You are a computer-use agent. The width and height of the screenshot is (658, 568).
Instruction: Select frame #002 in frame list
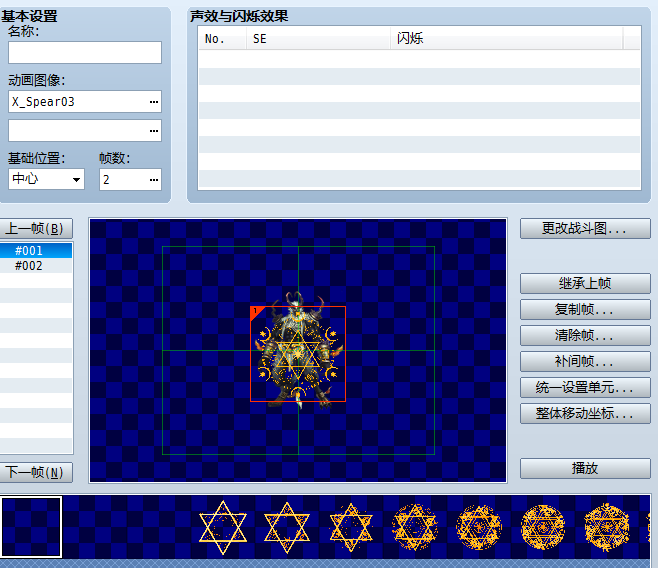click(x=36, y=266)
